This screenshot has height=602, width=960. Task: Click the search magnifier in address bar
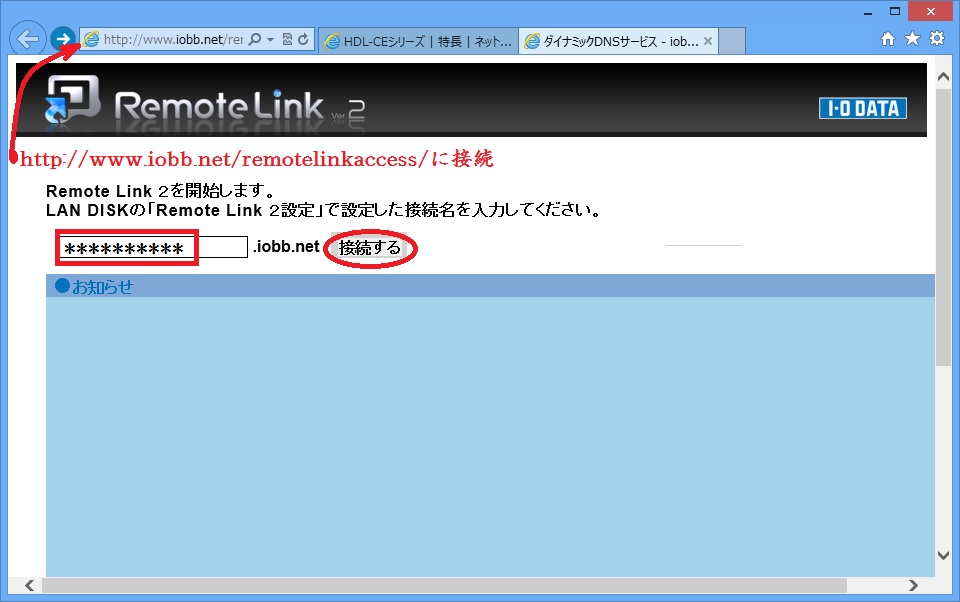[x=255, y=39]
